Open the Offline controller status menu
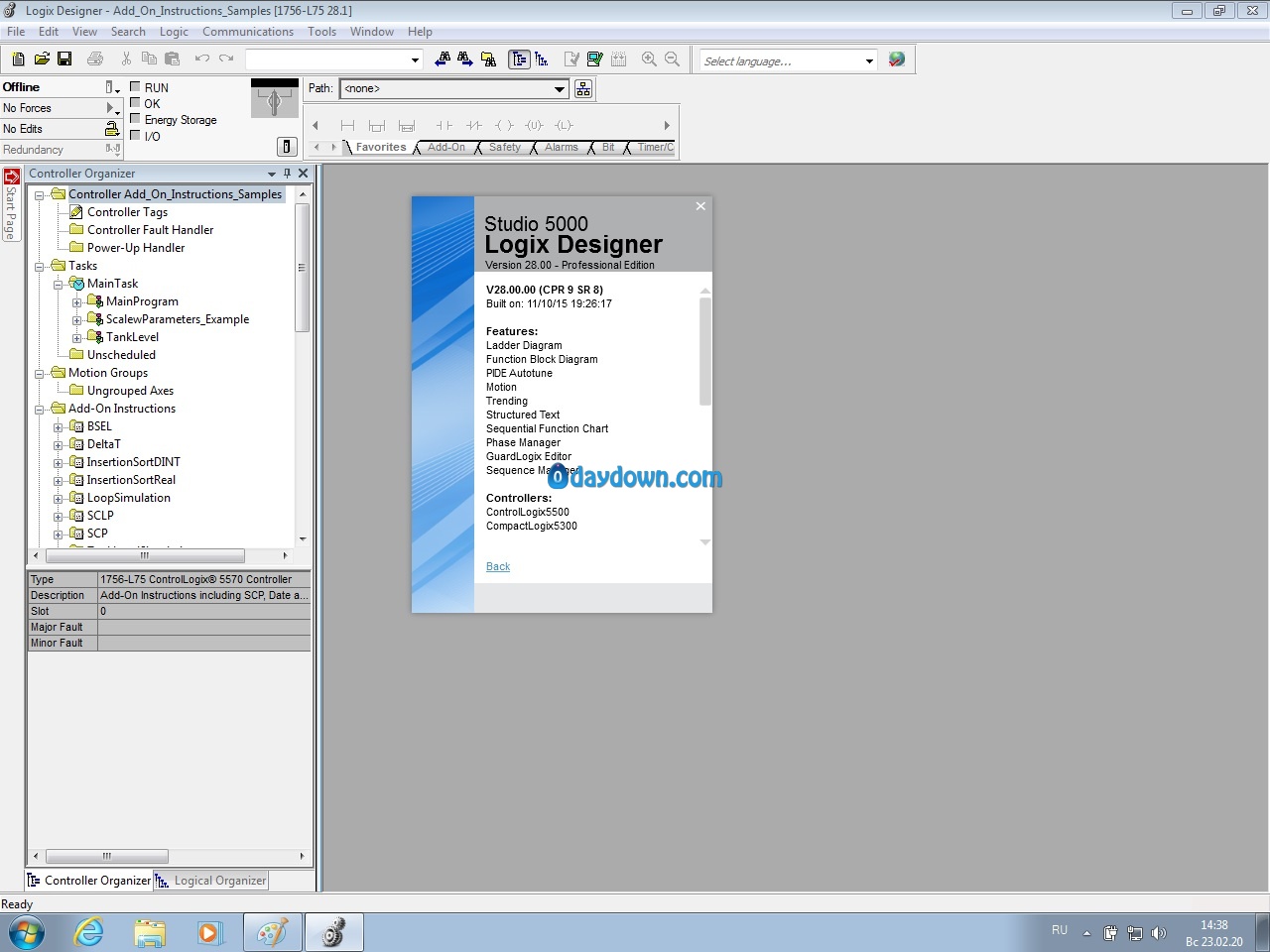The width and height of the screenshot is (1270, 952). [x=112, y=87]
